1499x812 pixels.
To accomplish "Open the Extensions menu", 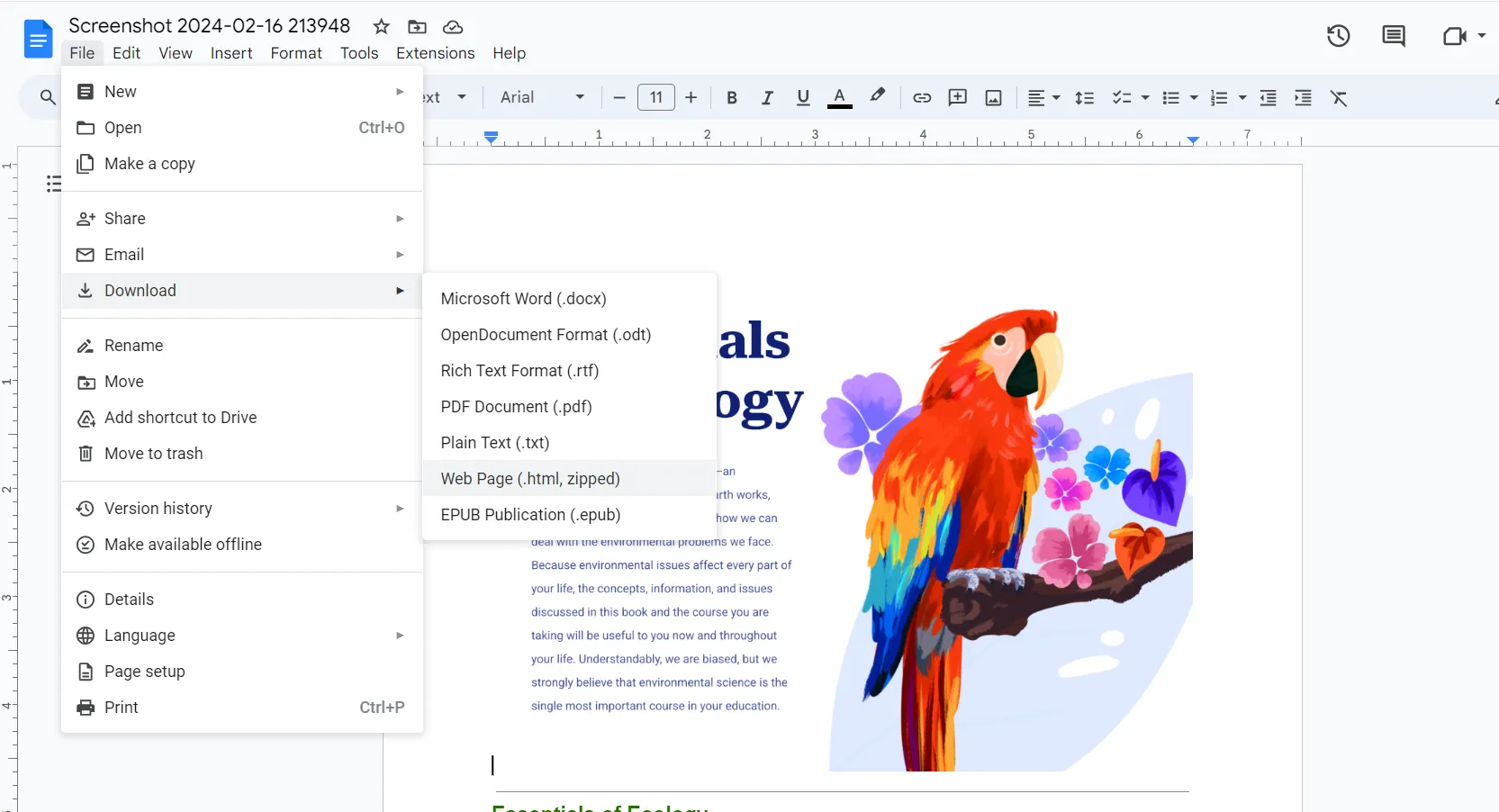I will [435, 53].
